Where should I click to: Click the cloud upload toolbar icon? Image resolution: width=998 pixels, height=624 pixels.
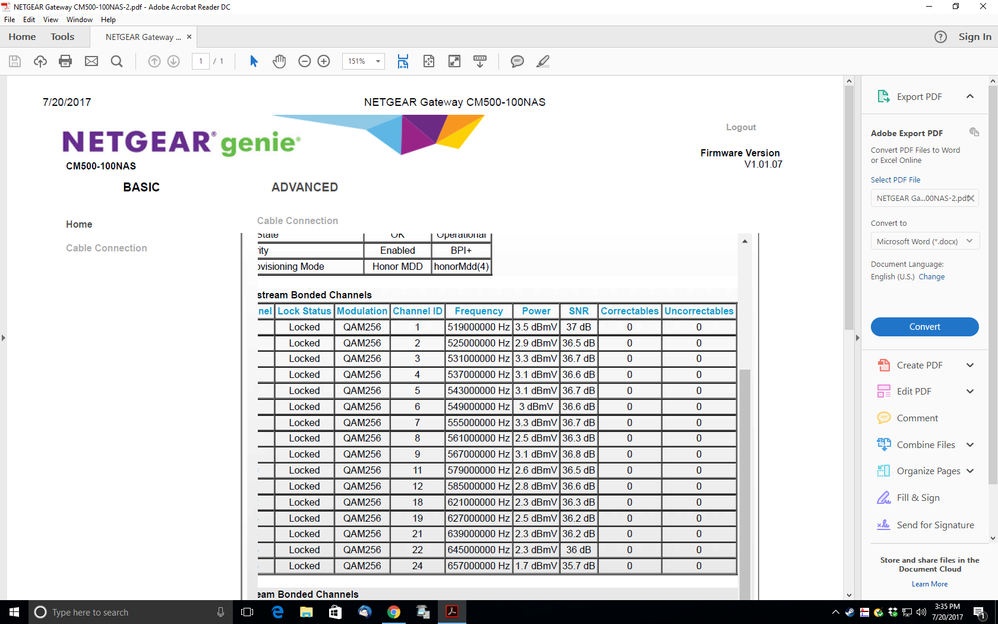[x=40, y=61]
